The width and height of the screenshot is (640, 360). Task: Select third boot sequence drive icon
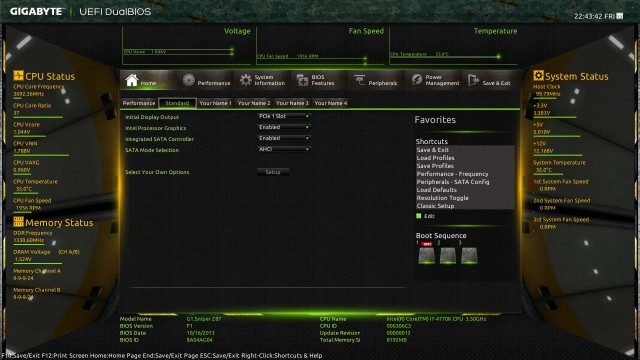click(469, 256)
